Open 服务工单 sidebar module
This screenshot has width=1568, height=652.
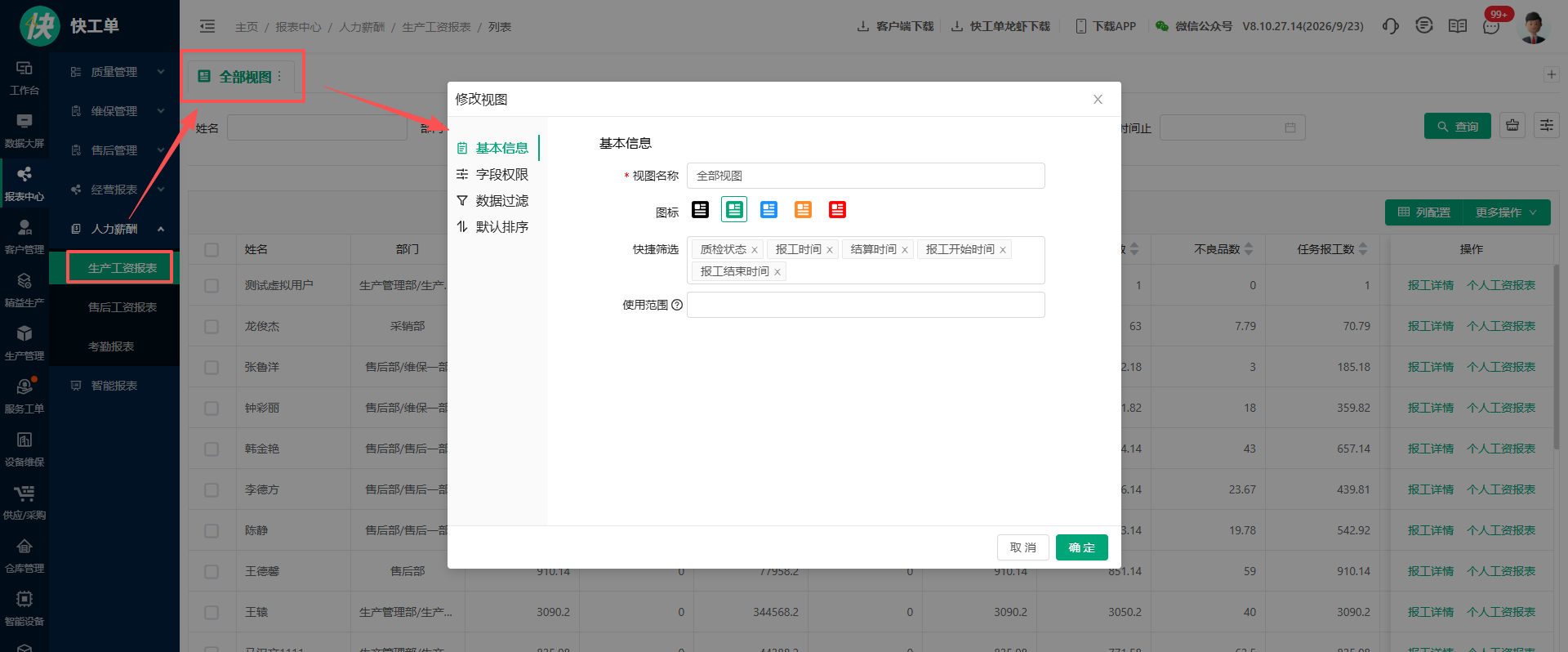[x=24, y=397]
